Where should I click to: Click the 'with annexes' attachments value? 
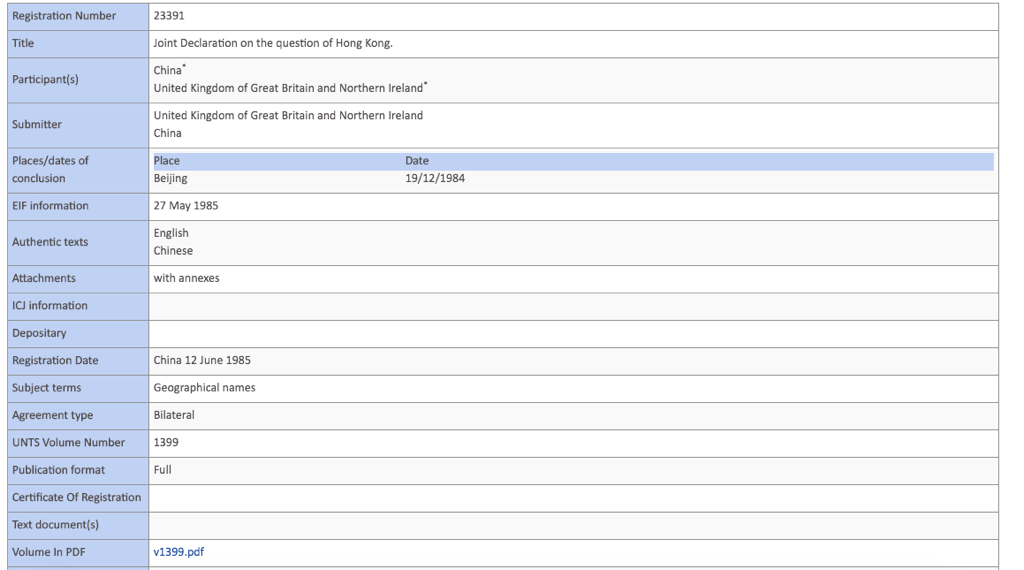click(x=186, y=278)
